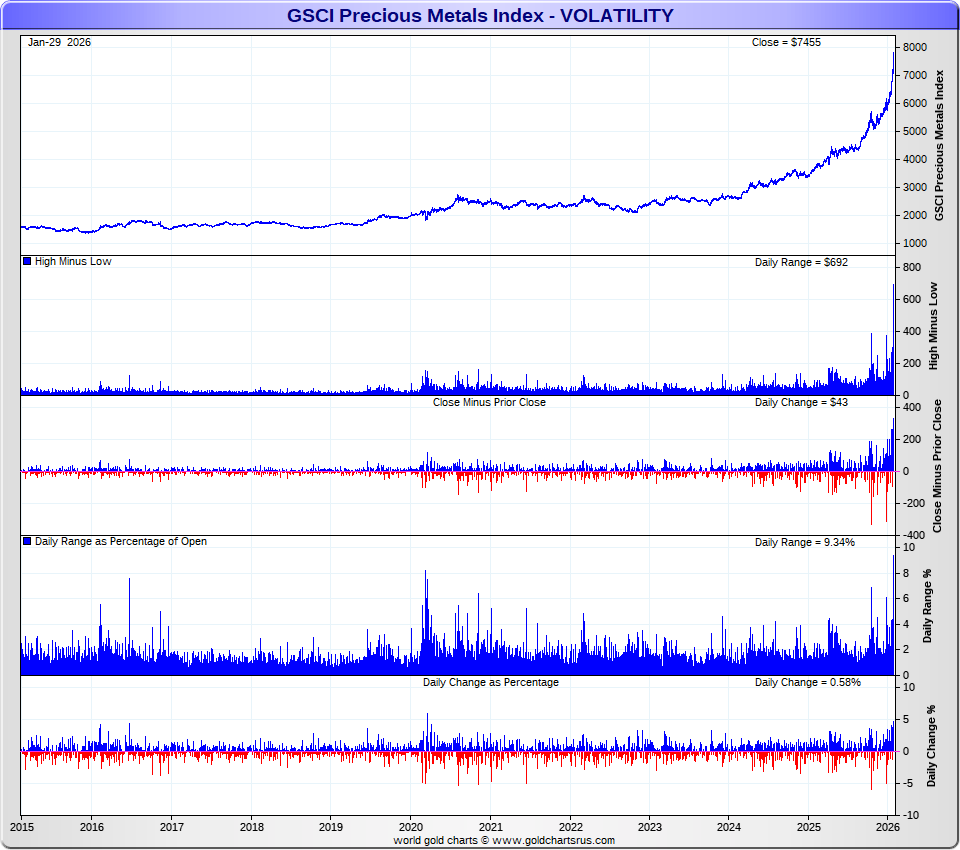Click the 2021 x-axis label

(490, 827)
